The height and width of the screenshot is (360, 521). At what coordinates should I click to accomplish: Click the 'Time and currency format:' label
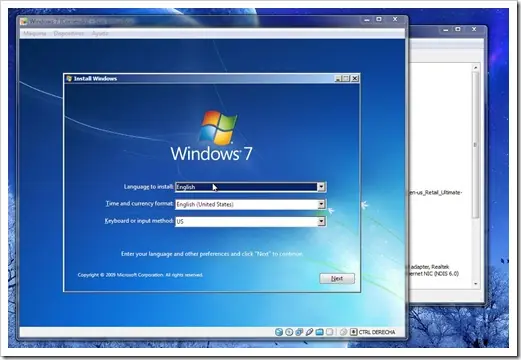[x=139, y=204]
